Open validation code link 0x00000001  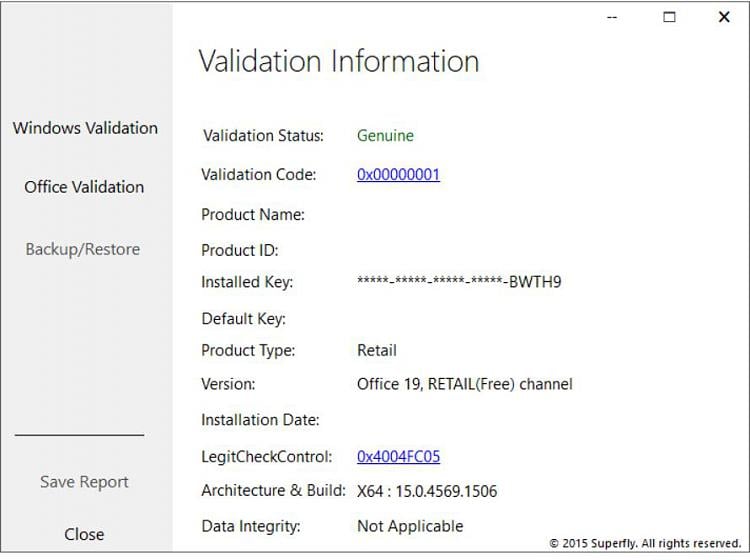coord(398,175)
